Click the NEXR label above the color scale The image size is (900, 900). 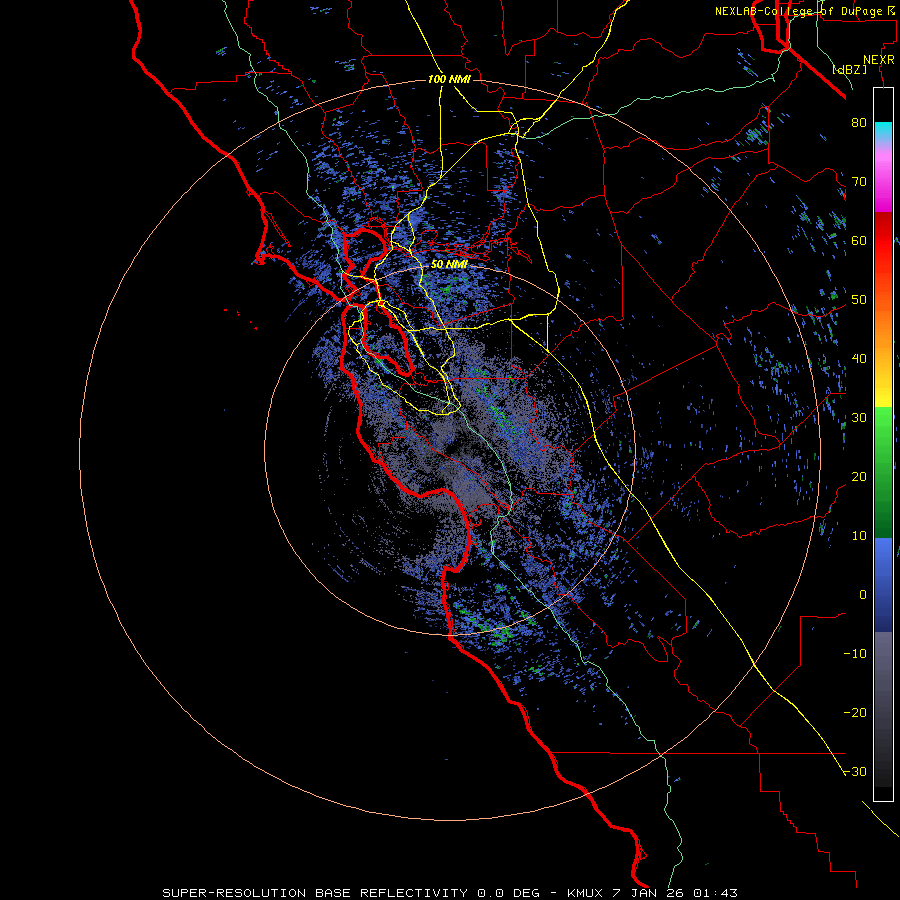878,60
